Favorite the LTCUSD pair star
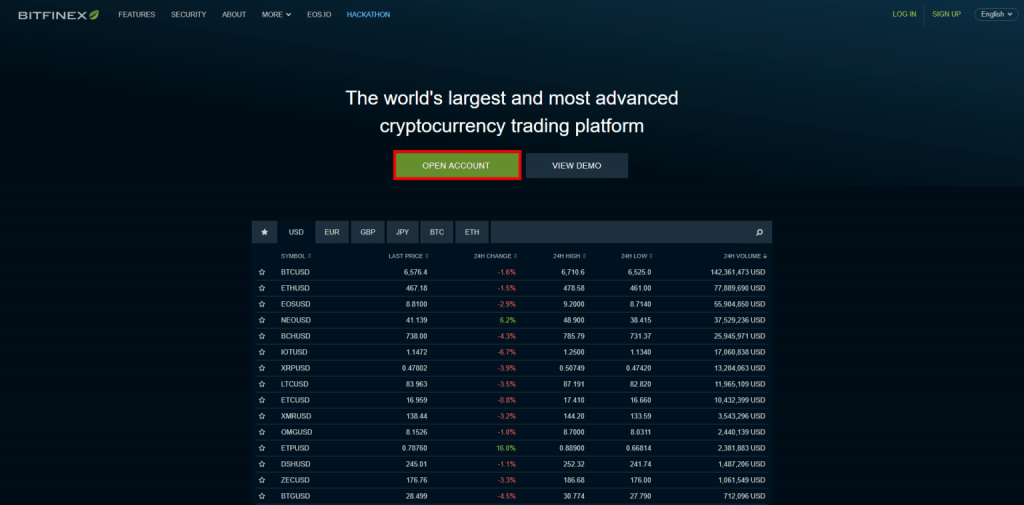 coord(262,384)
